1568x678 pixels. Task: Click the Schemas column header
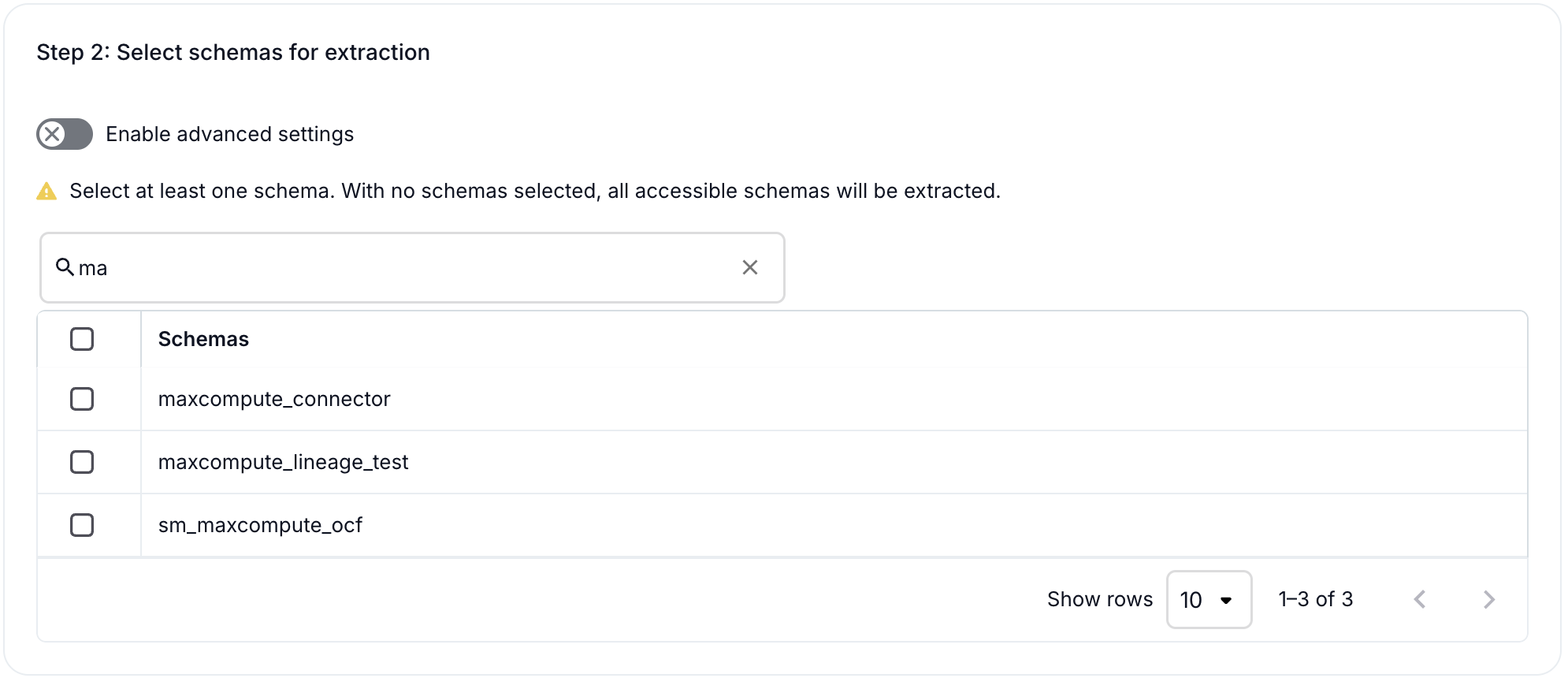pos(203,339)
